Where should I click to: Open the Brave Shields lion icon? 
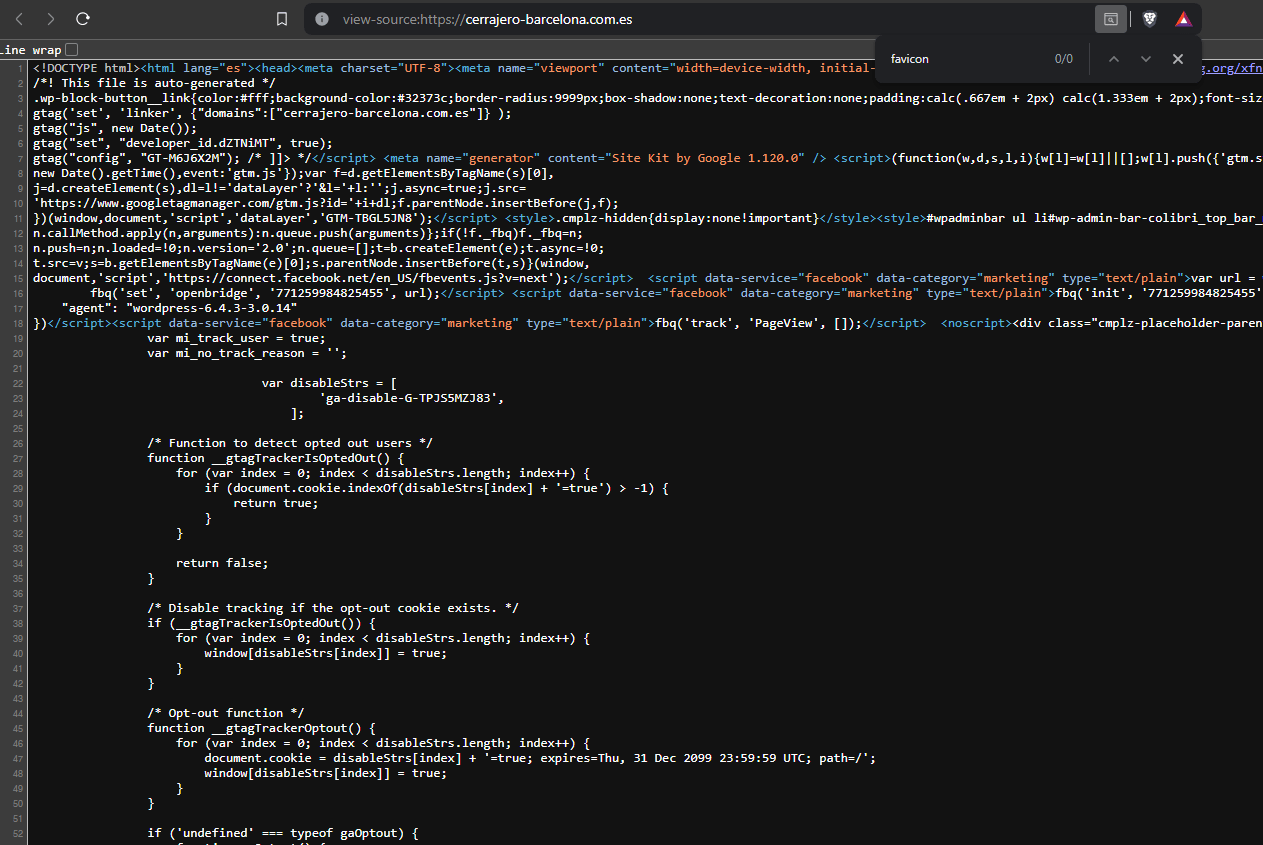pos(1150,19)
